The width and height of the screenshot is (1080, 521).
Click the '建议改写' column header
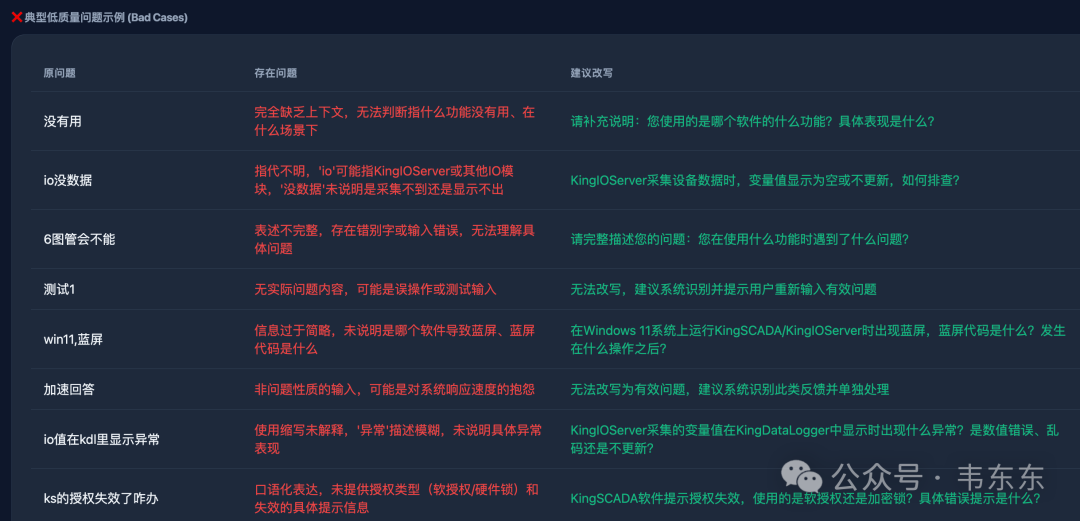coord(592,73)
